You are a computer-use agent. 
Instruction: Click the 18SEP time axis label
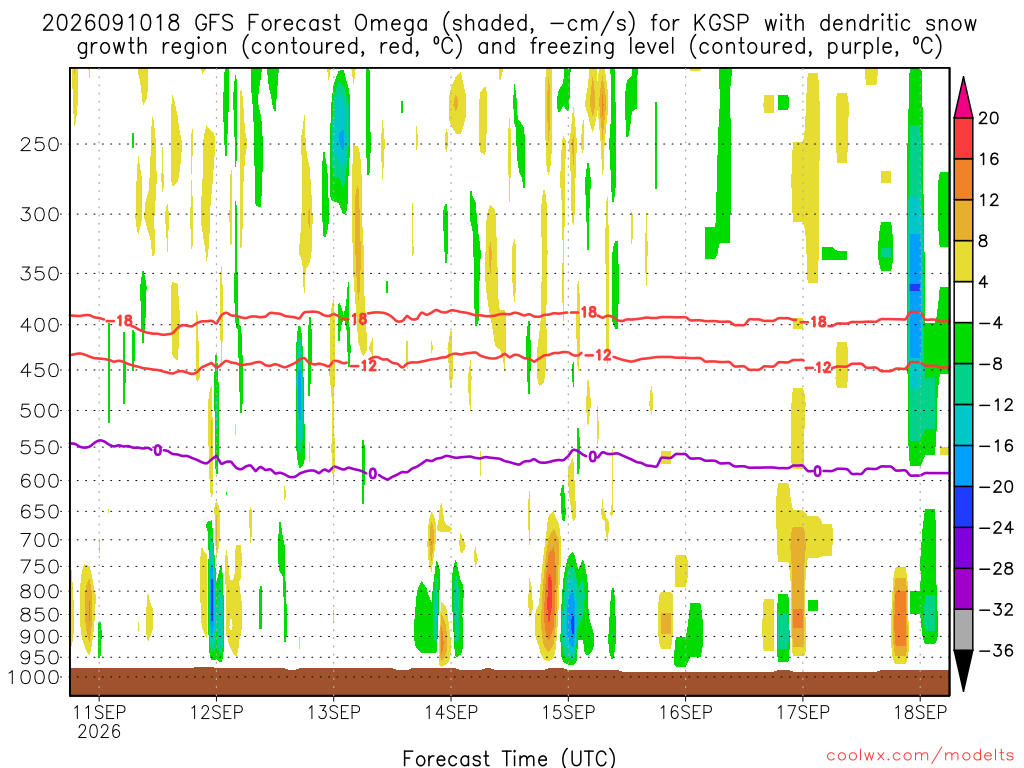click(x=920, y=712)
